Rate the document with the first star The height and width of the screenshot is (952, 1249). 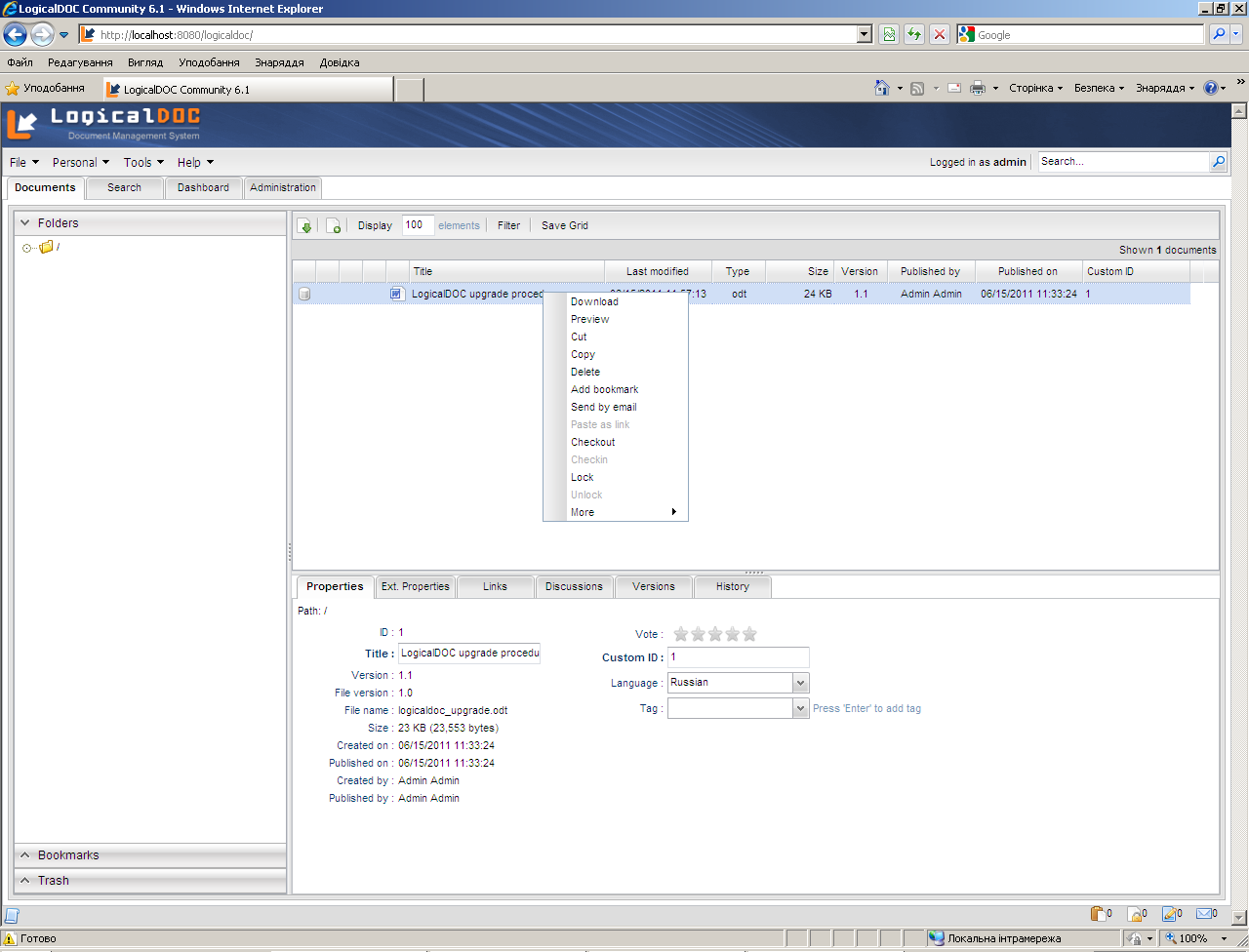pyautogui.click(x=681, y=634)
